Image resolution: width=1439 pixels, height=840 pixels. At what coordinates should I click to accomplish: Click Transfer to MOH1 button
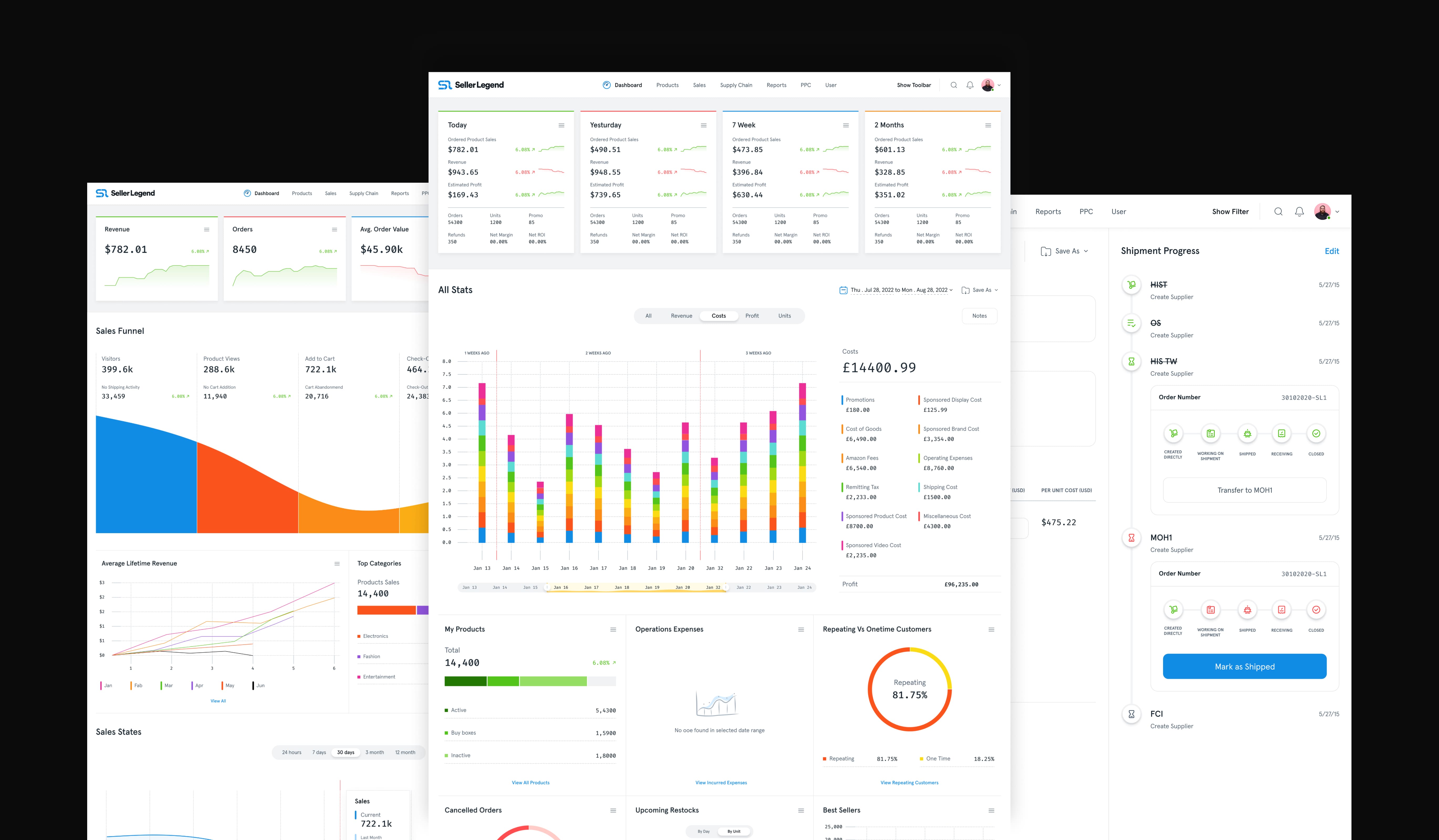[x=1245, y=490]
